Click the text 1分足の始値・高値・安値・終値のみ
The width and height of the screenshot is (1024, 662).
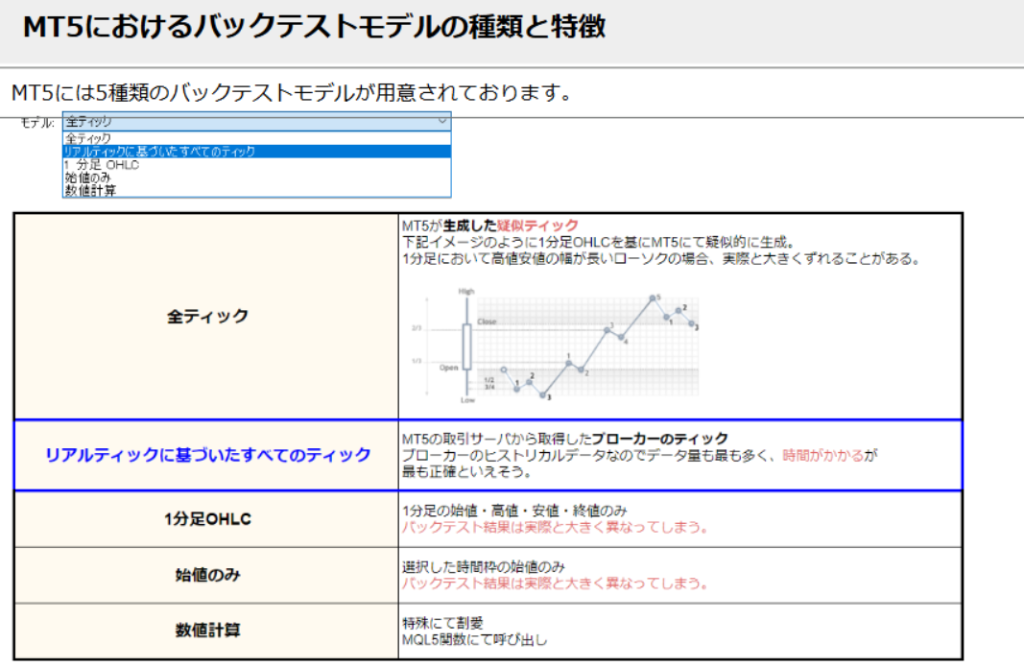(515, 511)
